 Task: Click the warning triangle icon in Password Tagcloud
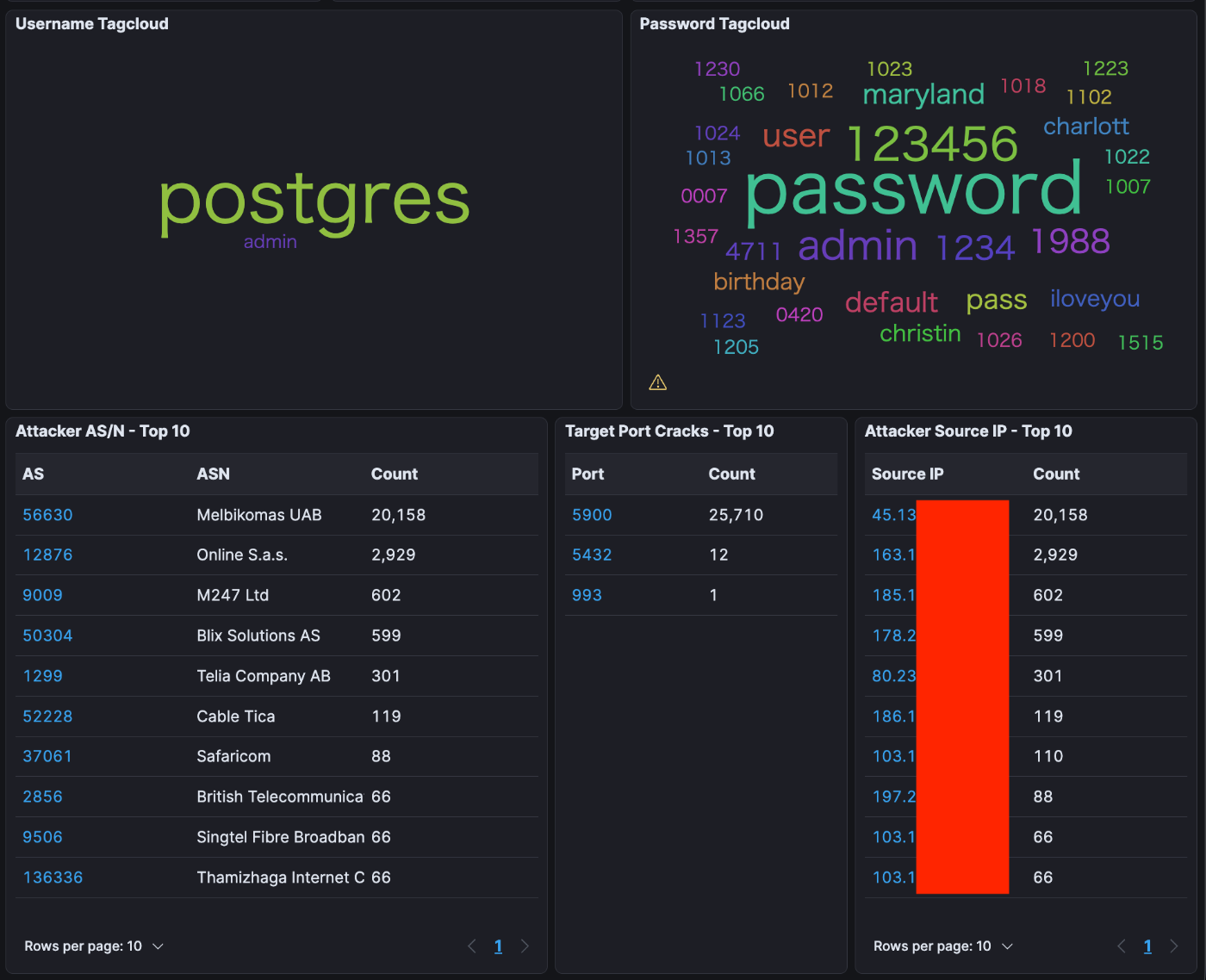(x=658, y=382)
